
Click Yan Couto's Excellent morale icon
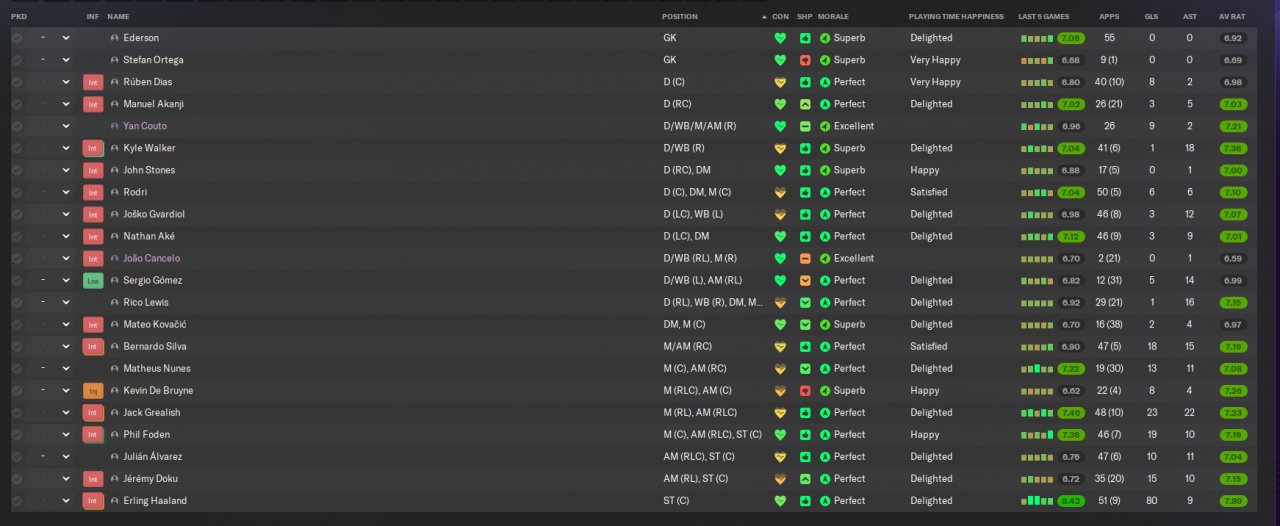pyautogui.click(x=825, y=126)
